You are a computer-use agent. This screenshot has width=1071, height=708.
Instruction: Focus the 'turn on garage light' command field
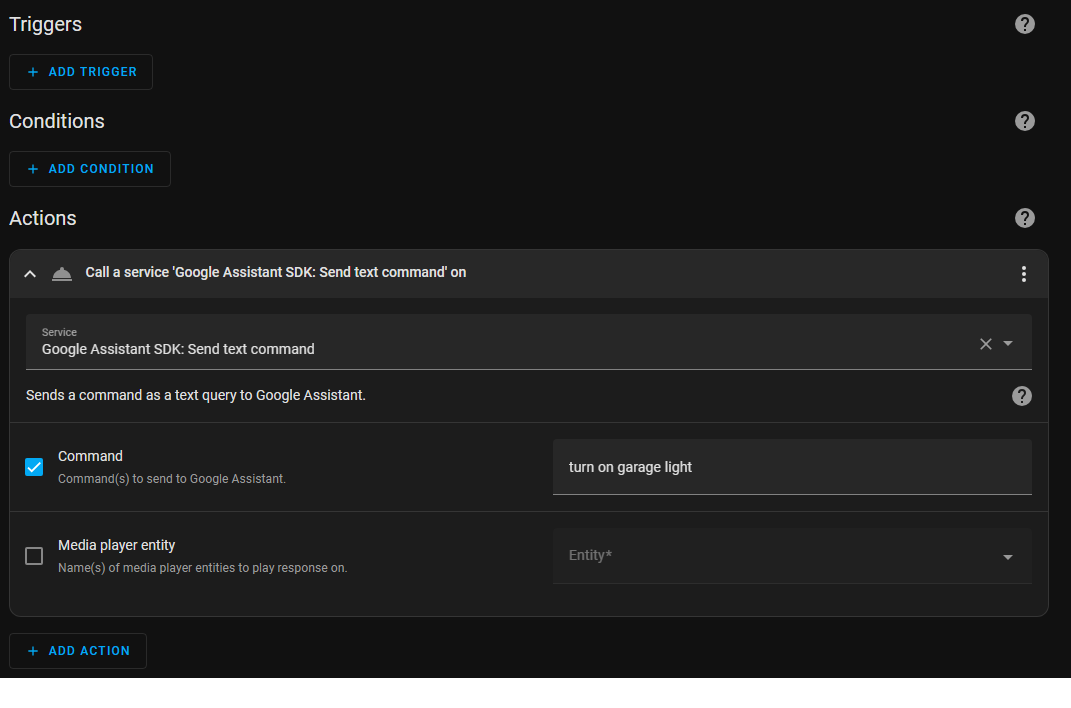click(x=791, y=467)
